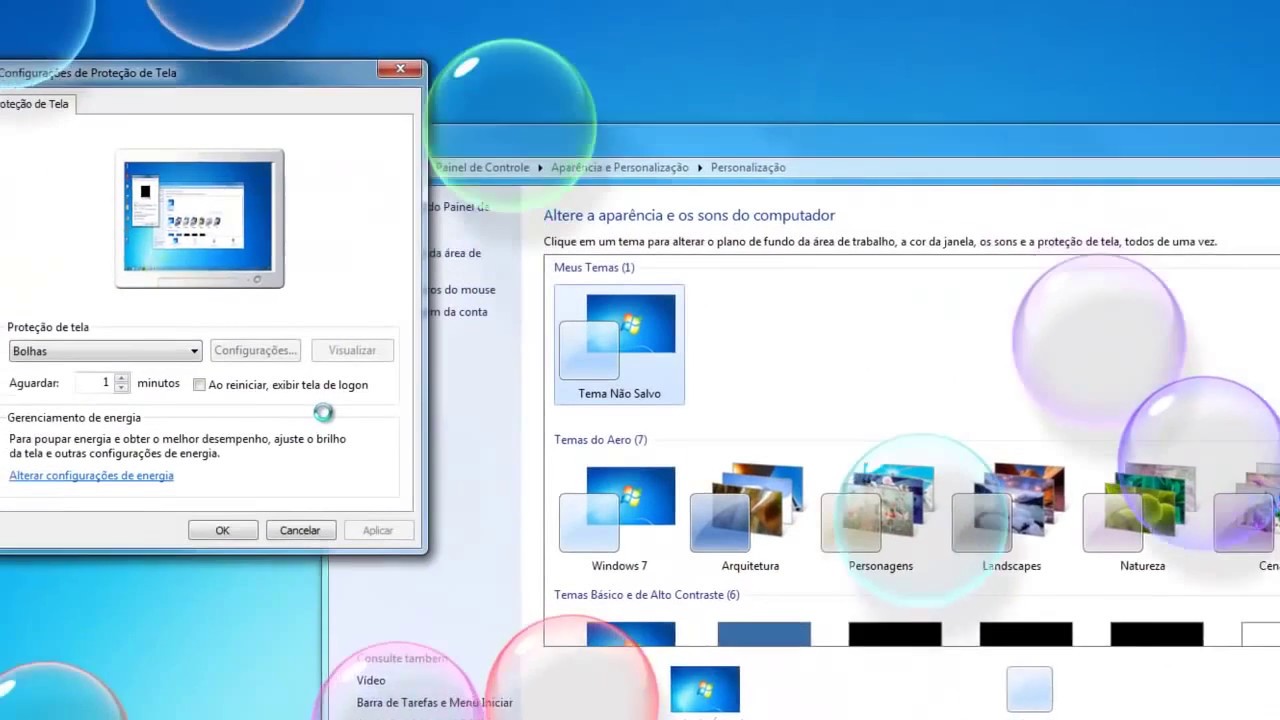Choose the Windows 7 Aero theme

point(619,519)
